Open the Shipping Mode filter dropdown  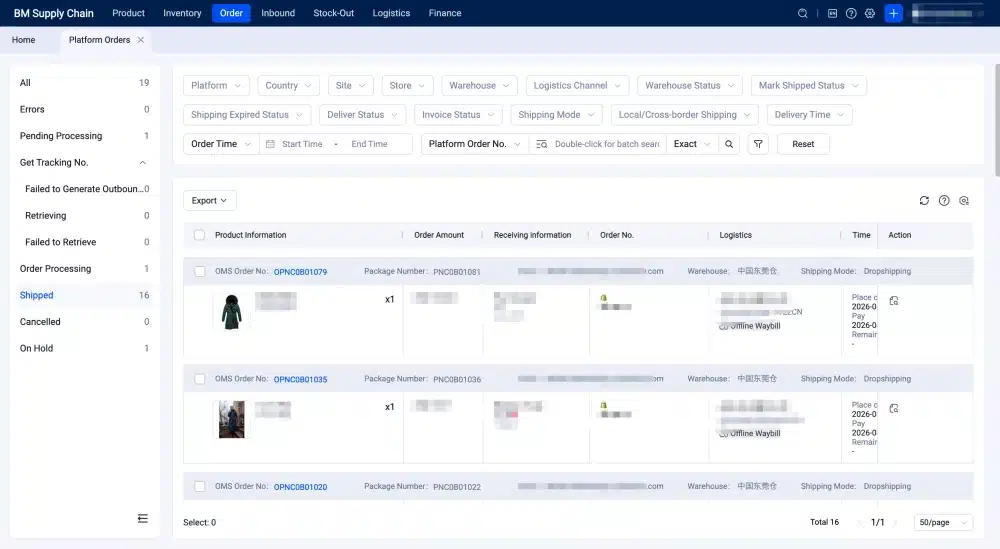click(x=556, y=115)
